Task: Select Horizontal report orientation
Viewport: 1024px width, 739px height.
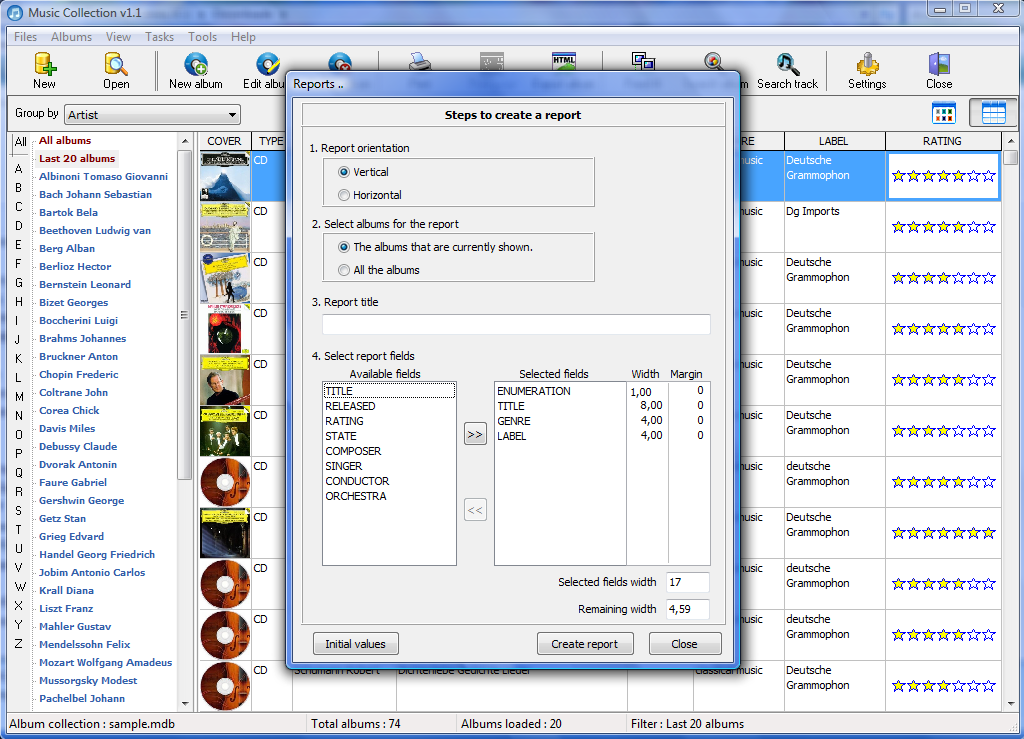Action: [345, 195]
